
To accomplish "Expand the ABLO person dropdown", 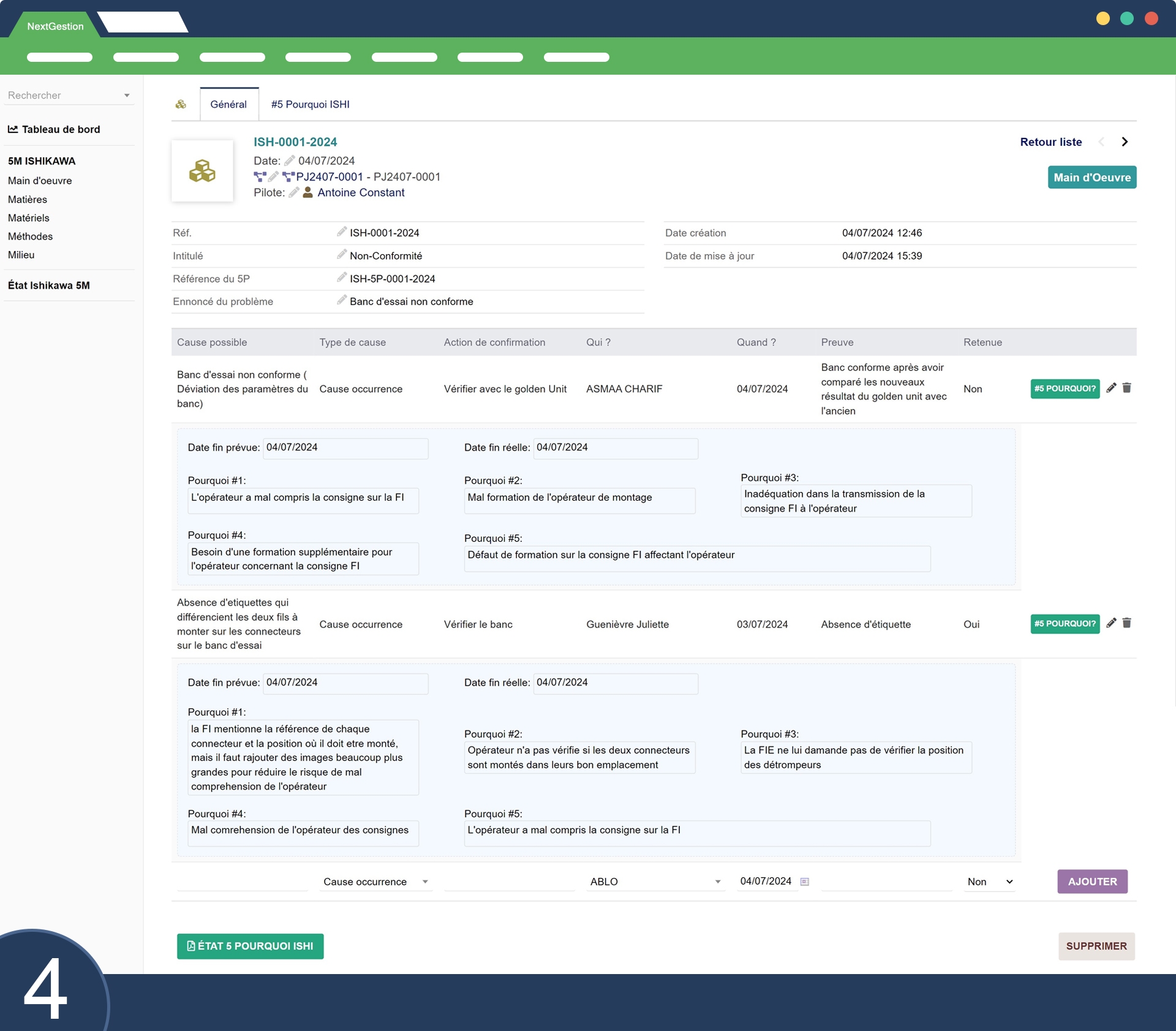I will [x=655, y=882].
